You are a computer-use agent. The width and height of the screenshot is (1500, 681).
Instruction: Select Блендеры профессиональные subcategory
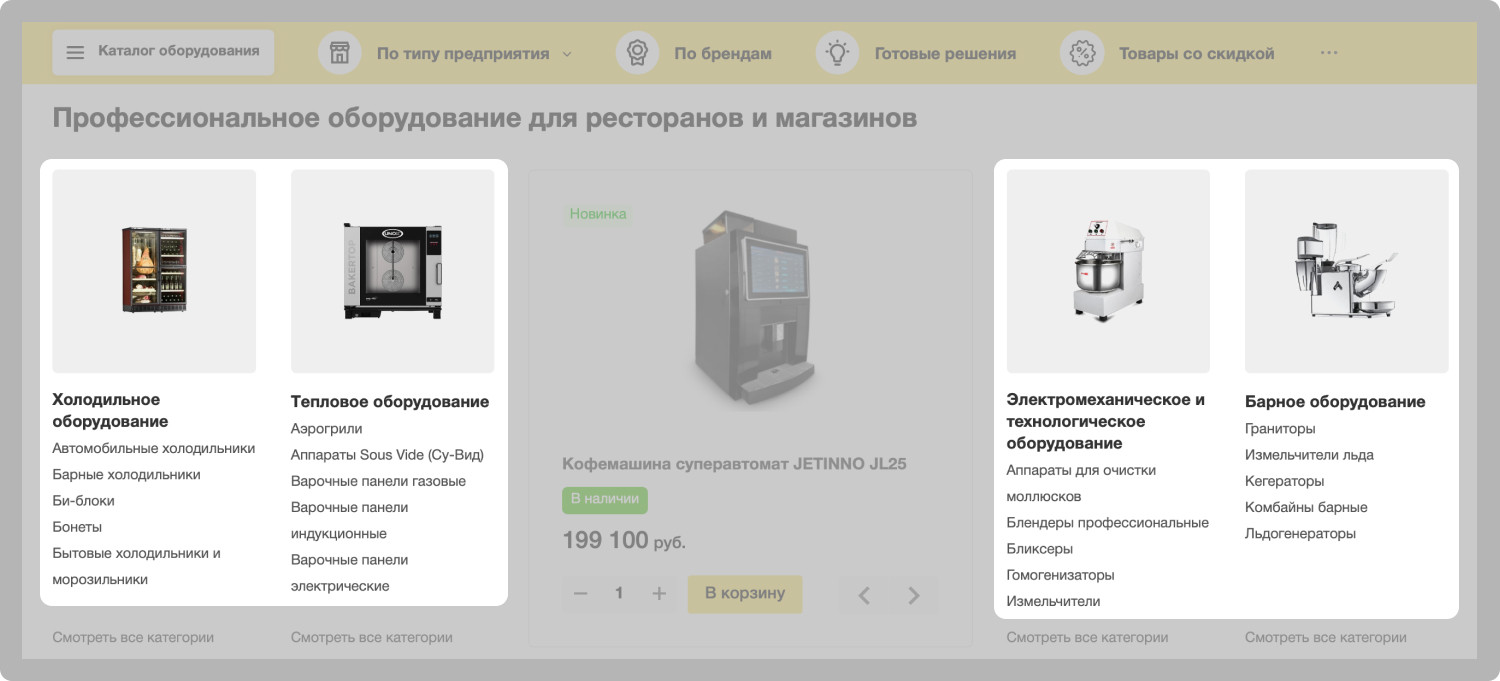(1108, 523)
